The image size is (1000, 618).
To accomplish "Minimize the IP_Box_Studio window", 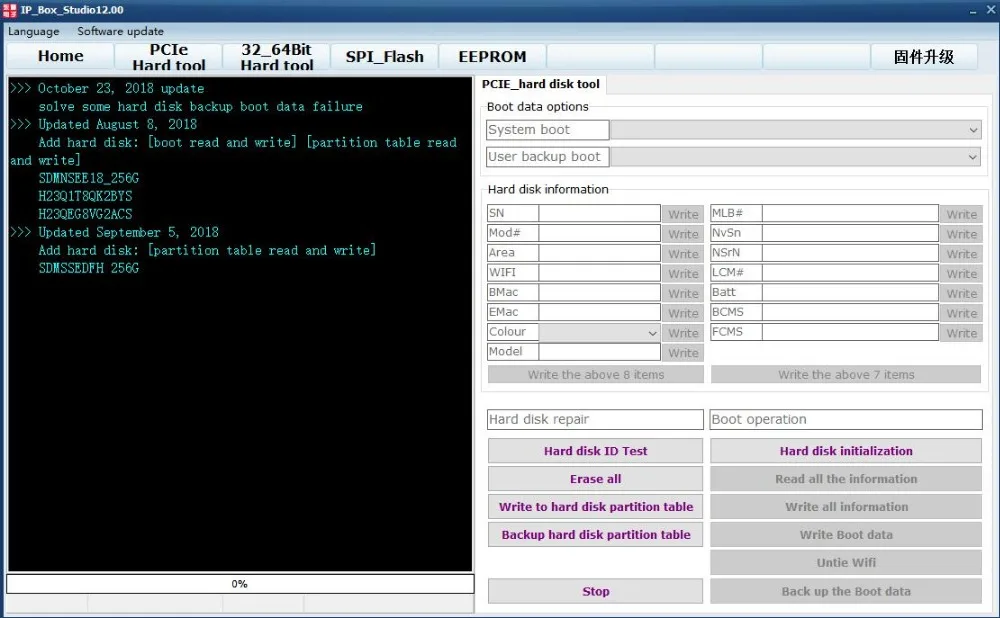I will click(973, 11).
